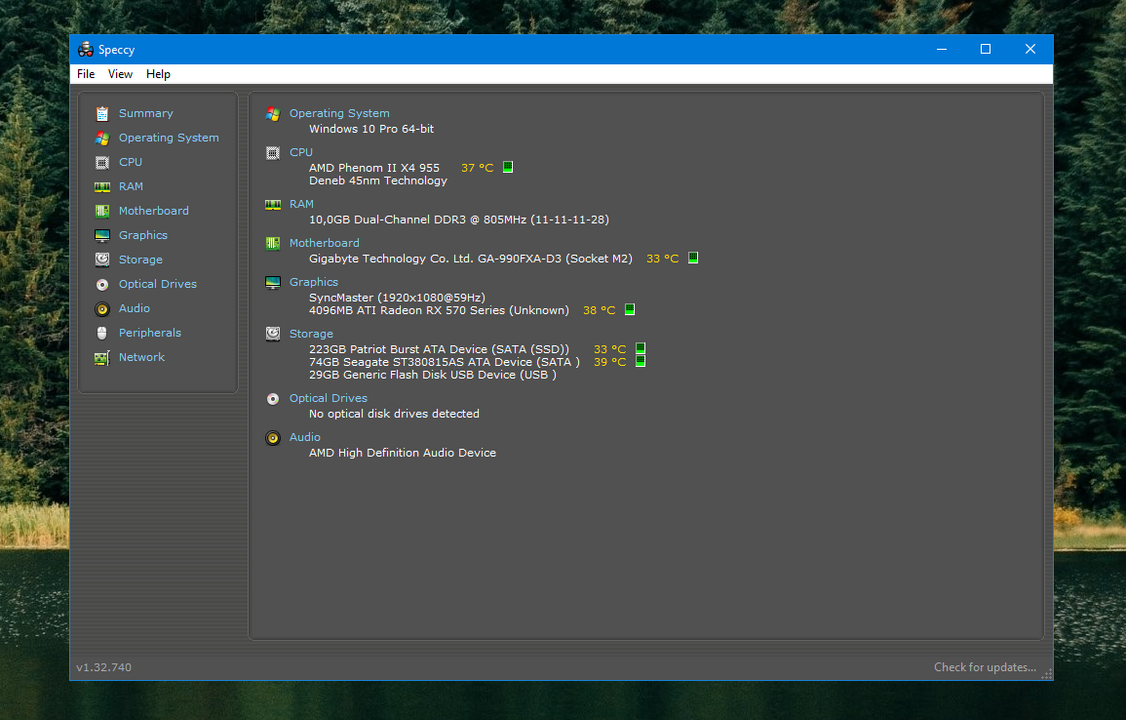Click the Motherboard icon in sidebar
Screen dimensions: 1126x720
coord(102,211)
